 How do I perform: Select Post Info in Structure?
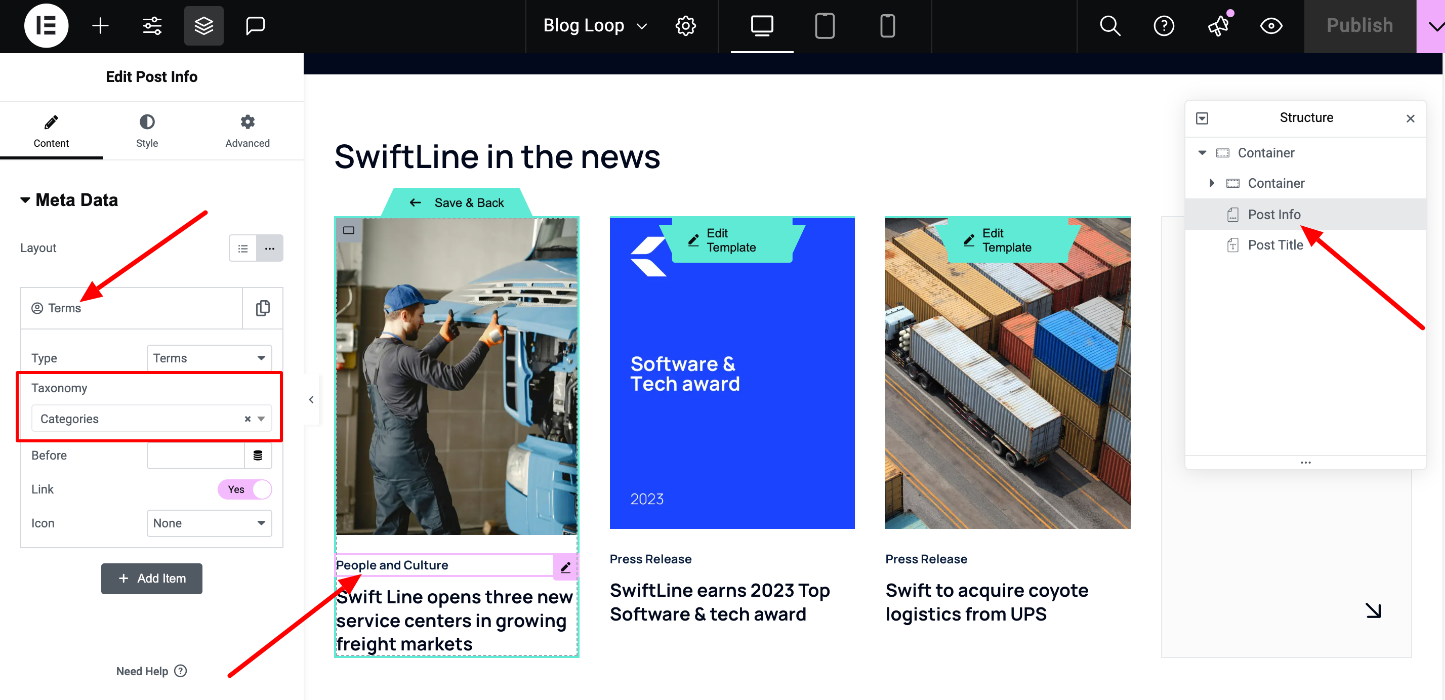point(1305,214)
